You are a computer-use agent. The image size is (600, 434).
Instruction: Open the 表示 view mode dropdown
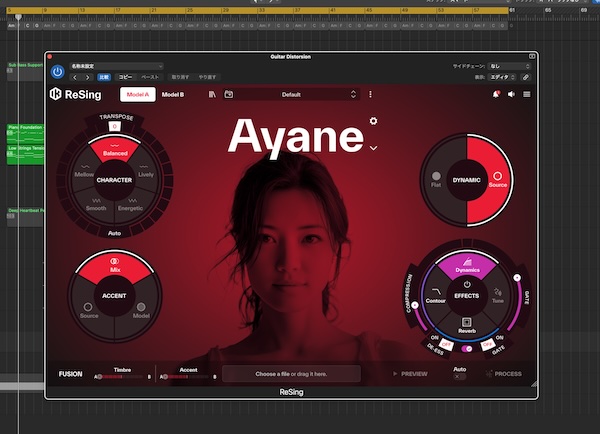[x=502, y=77]
